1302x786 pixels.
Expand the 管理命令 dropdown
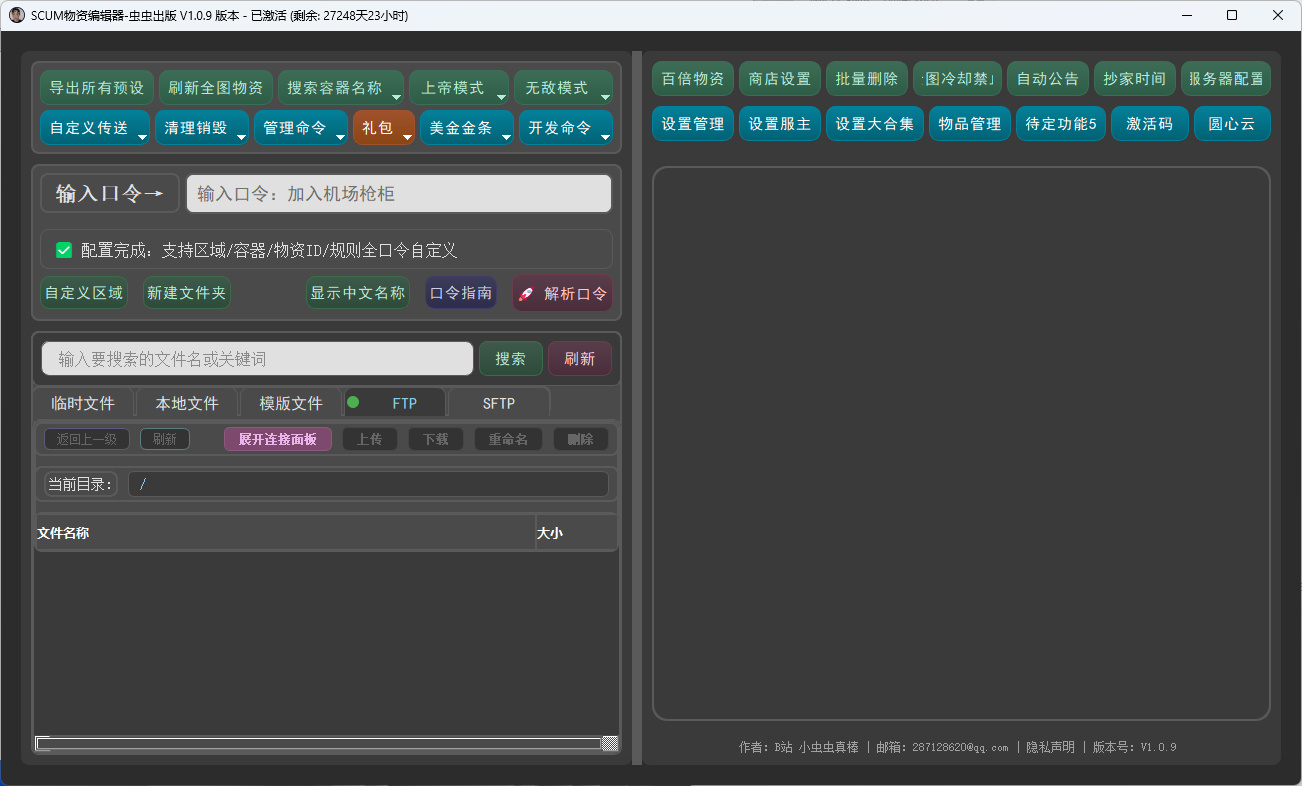pyautogui.click(x=300, y=128)
